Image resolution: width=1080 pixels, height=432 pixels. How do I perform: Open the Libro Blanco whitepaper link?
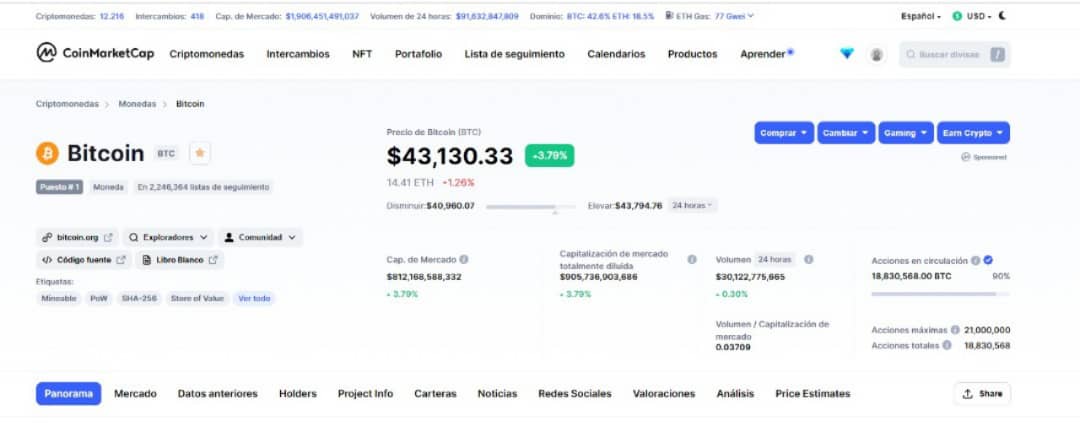click(179, 260)
